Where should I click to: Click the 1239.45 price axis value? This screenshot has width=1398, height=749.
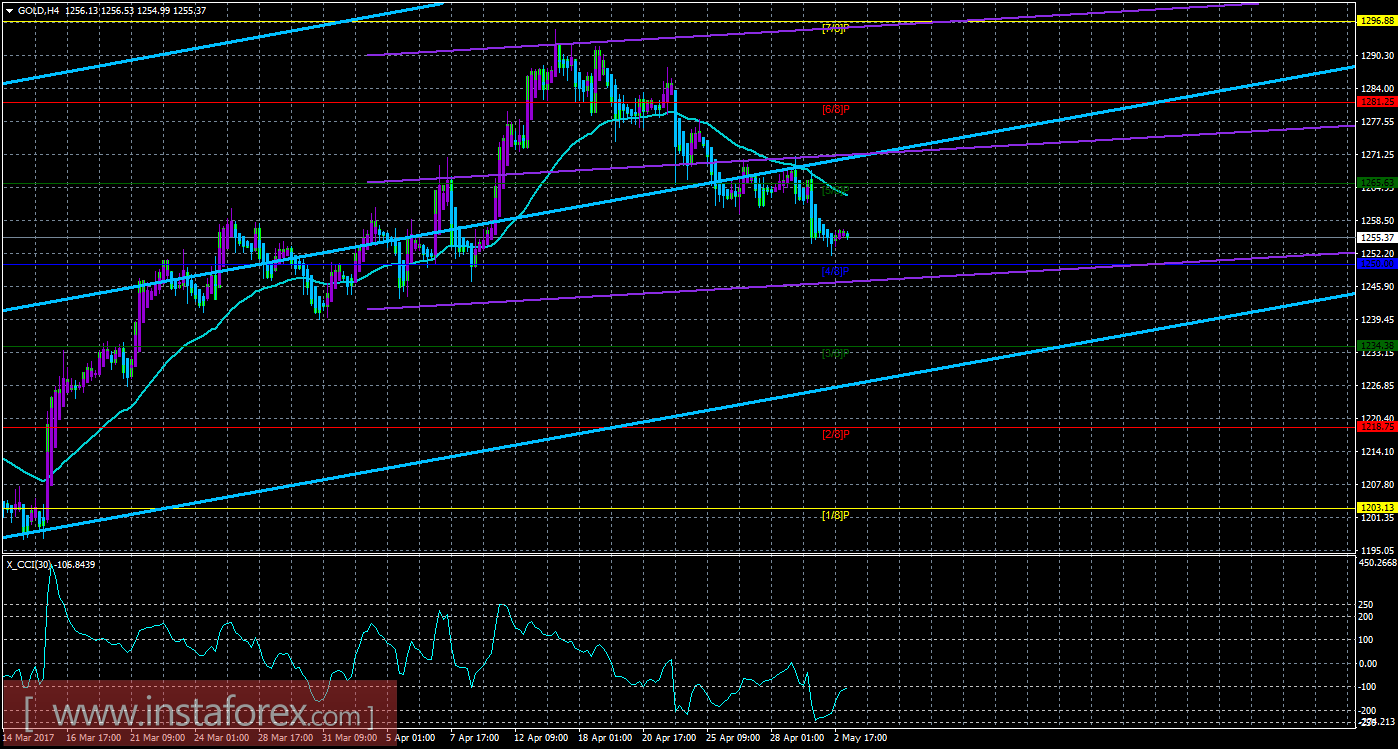pyautogui.click(x=1377, y=320)
